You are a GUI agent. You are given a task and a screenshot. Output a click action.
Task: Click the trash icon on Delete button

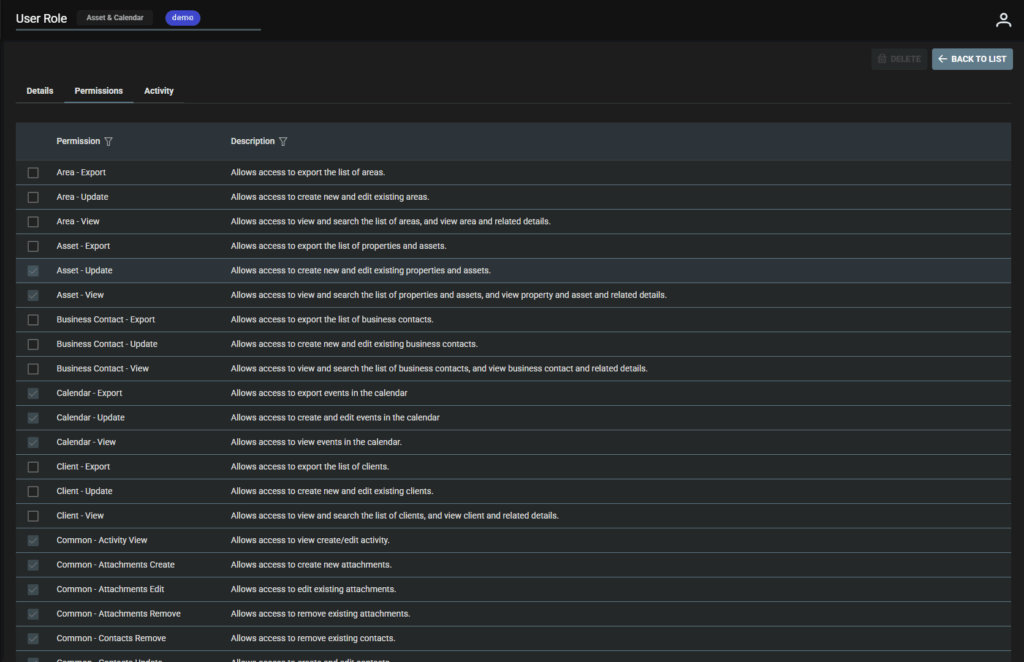(882, 59)
